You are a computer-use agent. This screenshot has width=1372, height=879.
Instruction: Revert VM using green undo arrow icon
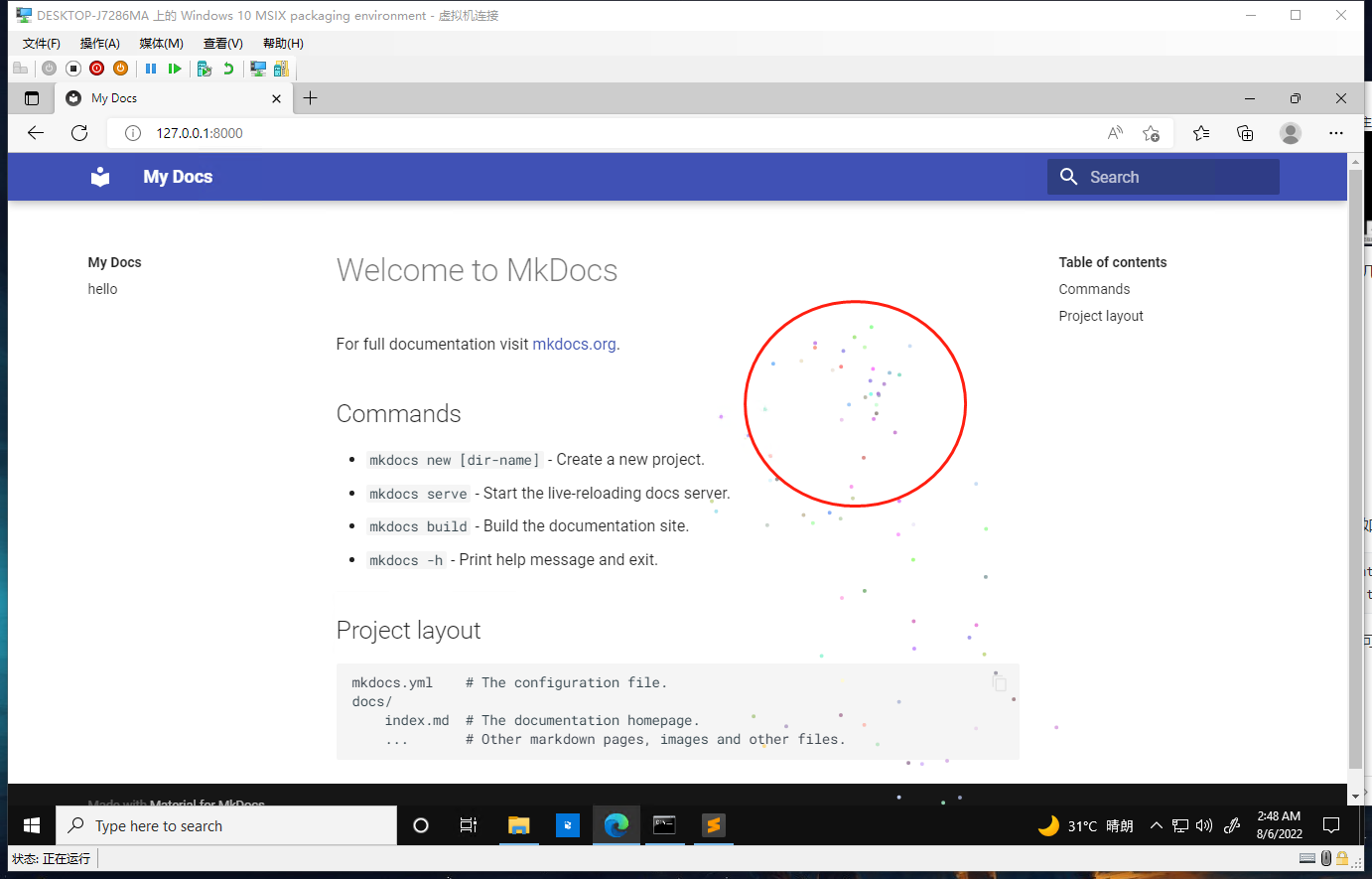pos(228,69)
